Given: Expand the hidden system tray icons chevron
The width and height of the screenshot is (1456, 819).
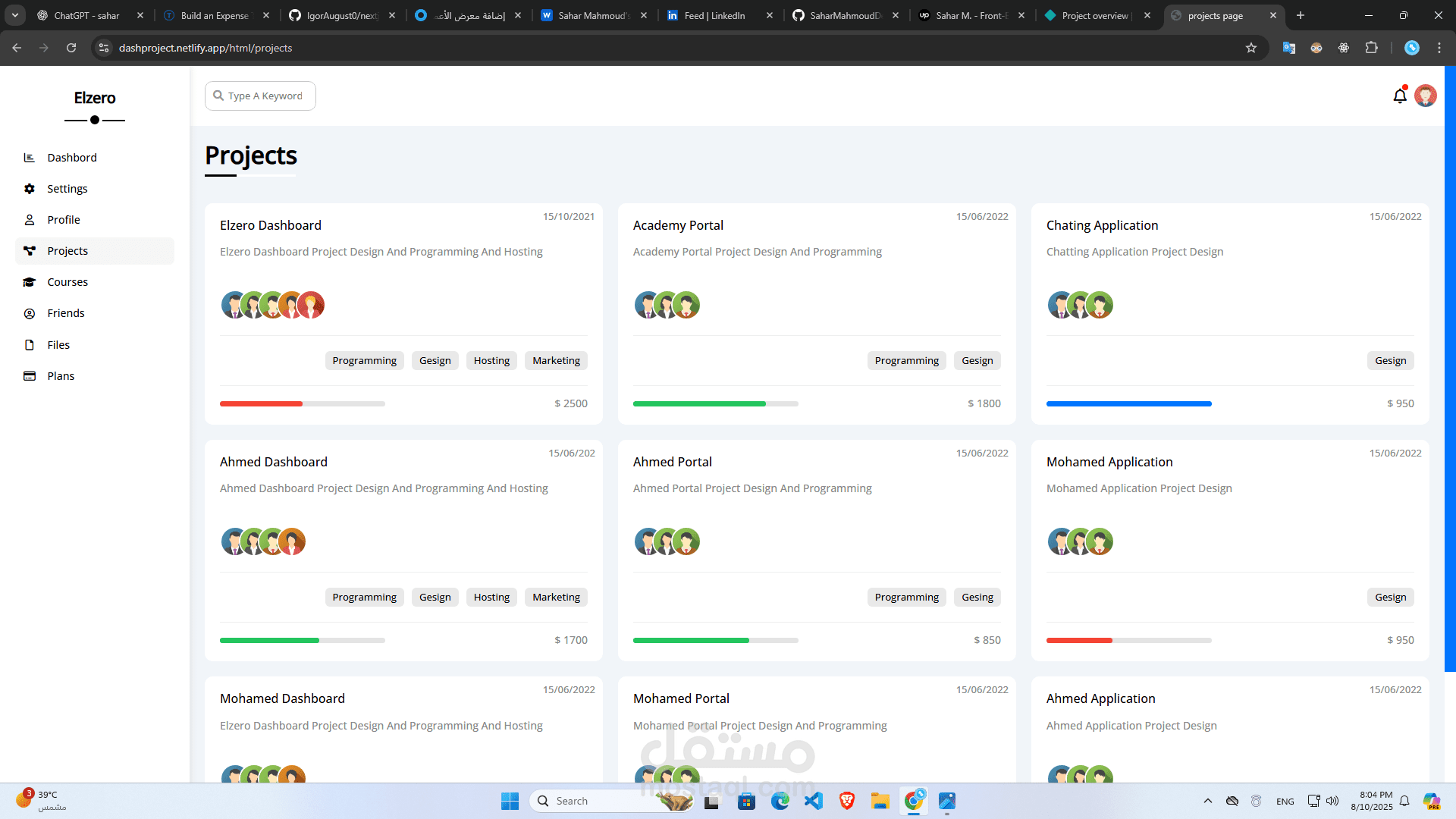Looking at the screenshot, I should [x=1208, y=801].
